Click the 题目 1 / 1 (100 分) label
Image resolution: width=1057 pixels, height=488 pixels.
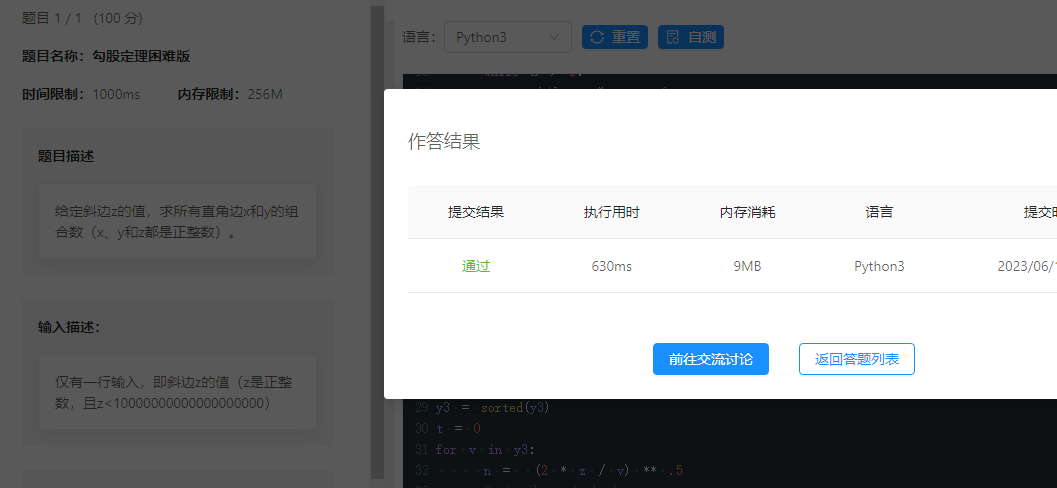pos(82,19)
